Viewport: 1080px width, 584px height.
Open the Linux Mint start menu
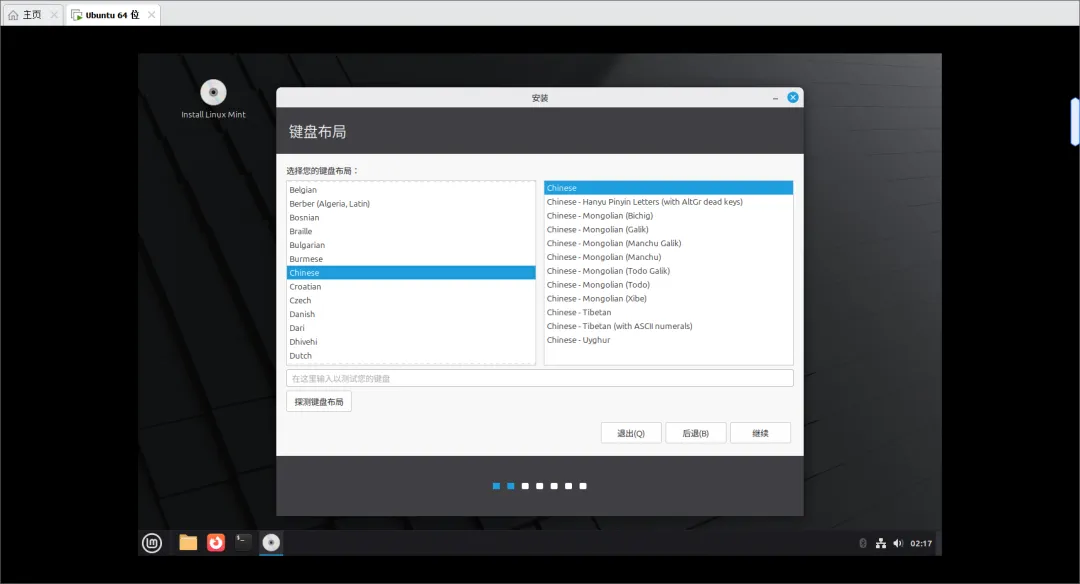[152, 543]
